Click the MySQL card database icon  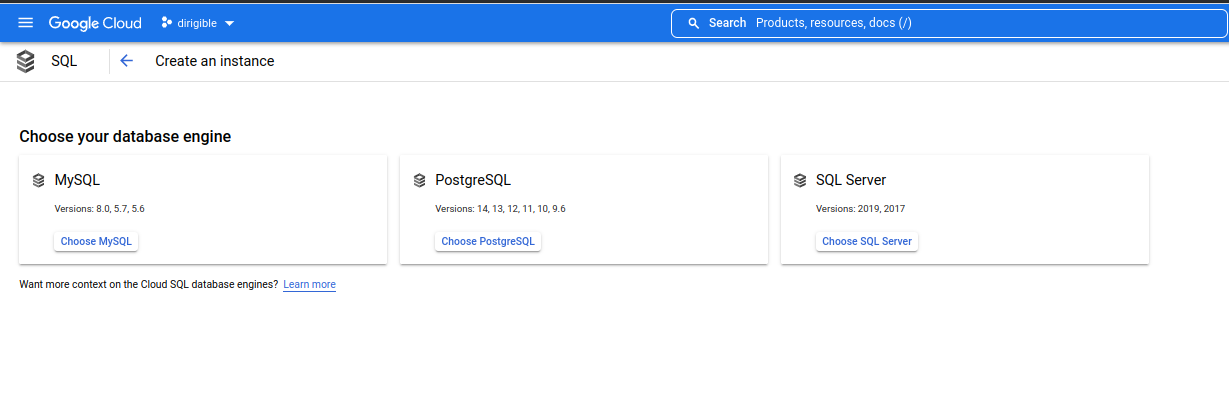click(39, 181)
